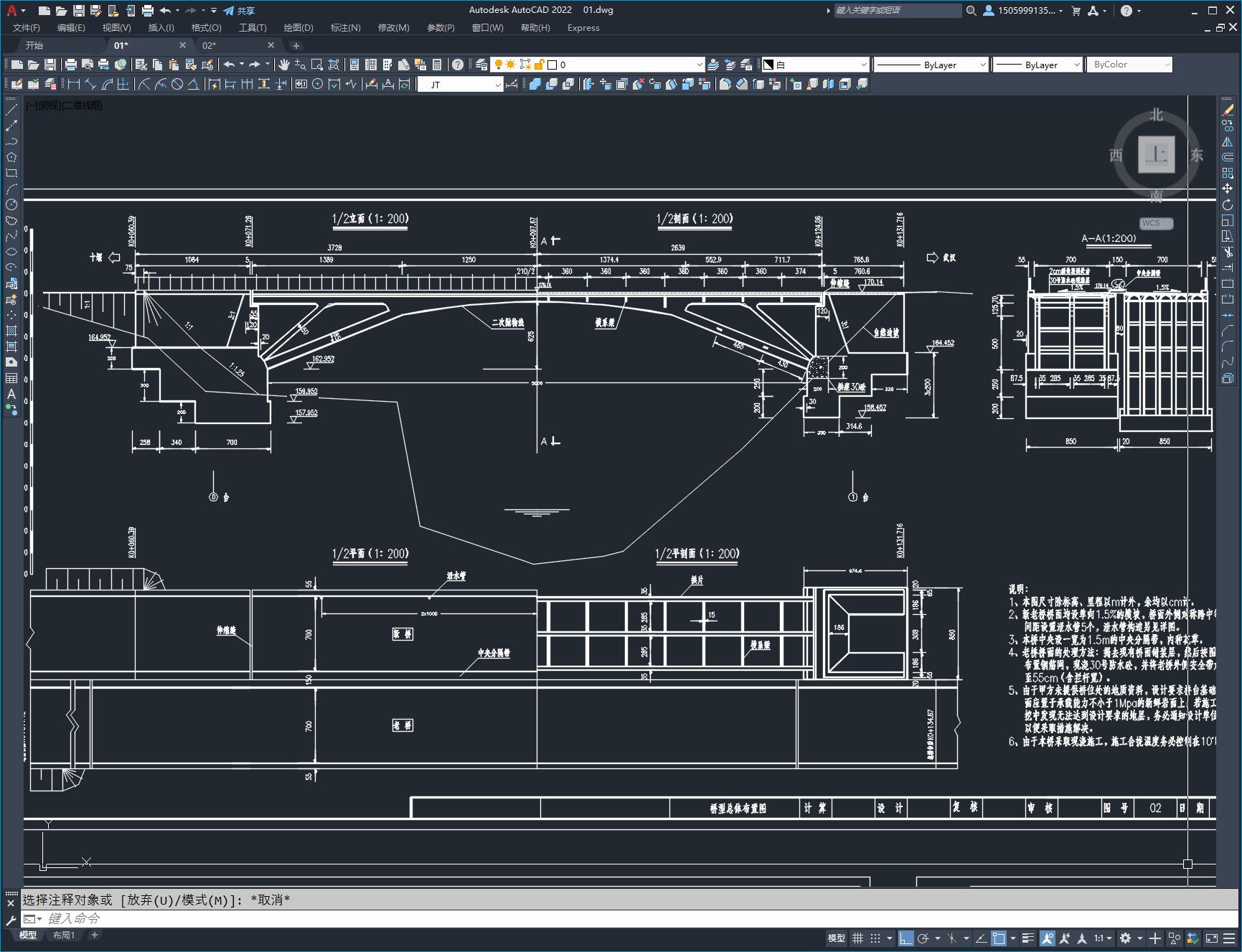This screenshot has width=1242, height=952.
Task: Open the 文件(F) menu
Action: coord(27,28)
